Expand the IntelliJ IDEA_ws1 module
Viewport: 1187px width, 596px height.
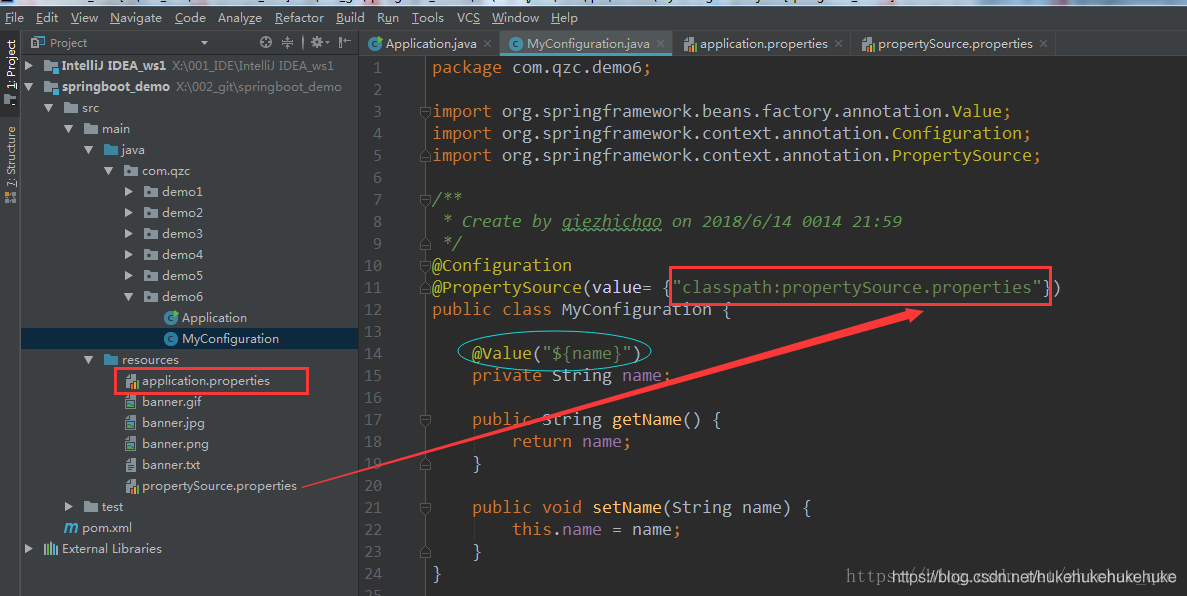pos(29,66)
